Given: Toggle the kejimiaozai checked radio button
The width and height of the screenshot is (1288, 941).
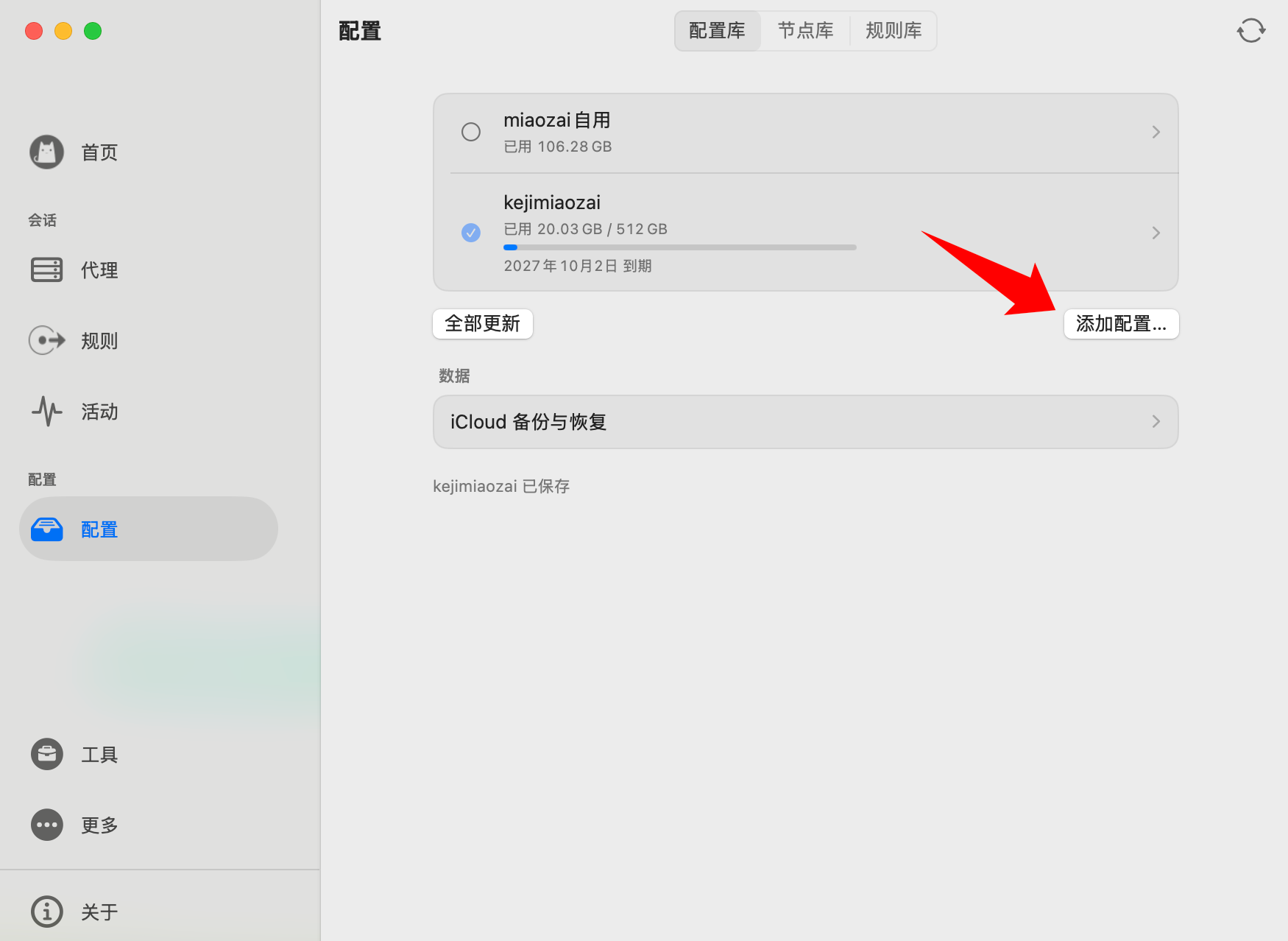Looking at the screenshot, I should (x=471, y=233).
